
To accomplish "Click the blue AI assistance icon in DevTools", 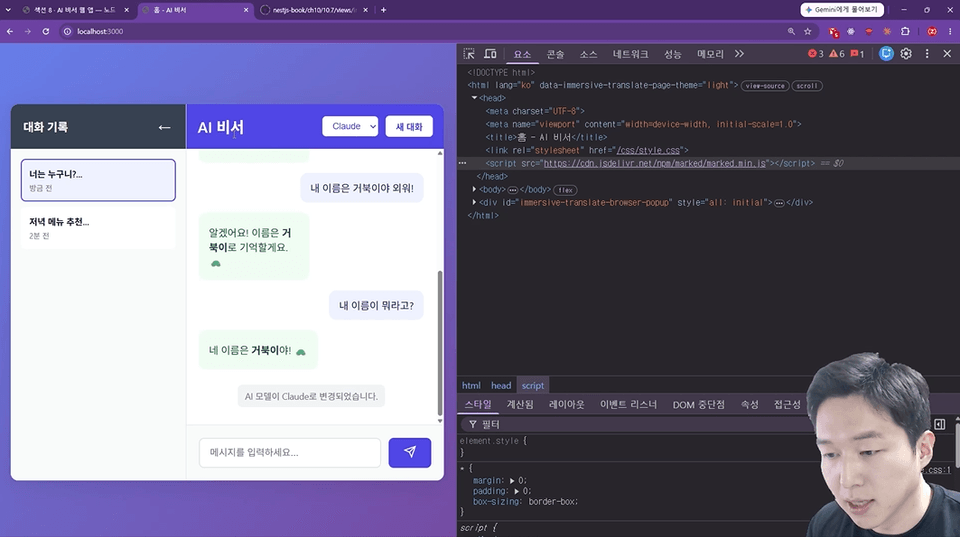I will point(886,54).
